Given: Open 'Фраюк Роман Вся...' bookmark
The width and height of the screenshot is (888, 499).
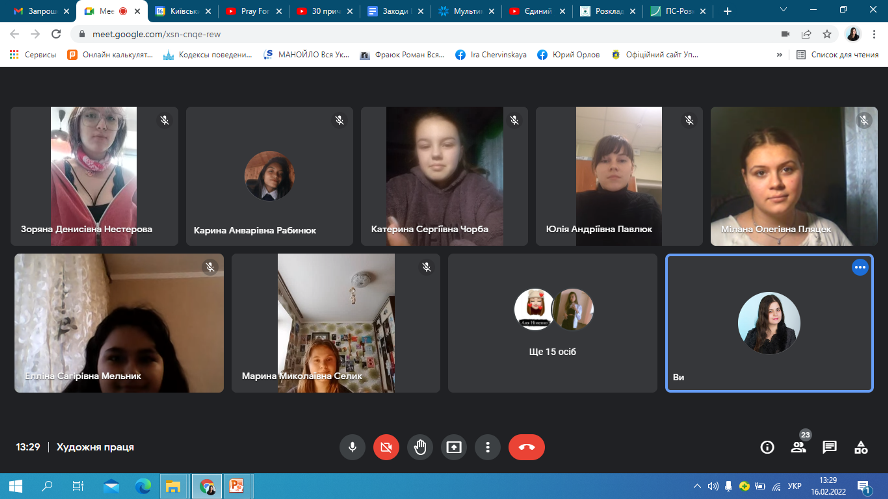Looking at the screenshot, I should (402, 54).
